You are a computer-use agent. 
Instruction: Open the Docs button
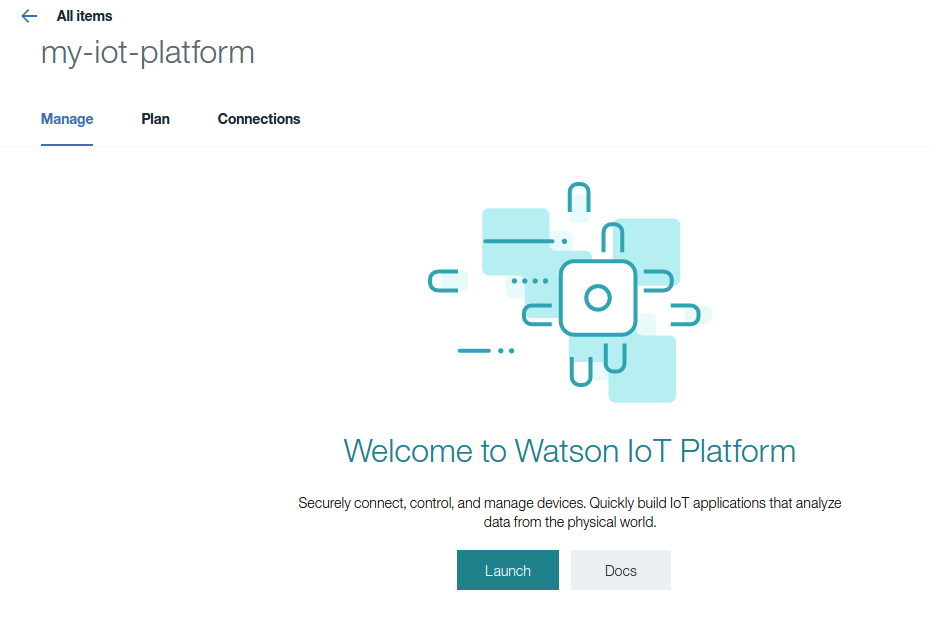620,570
